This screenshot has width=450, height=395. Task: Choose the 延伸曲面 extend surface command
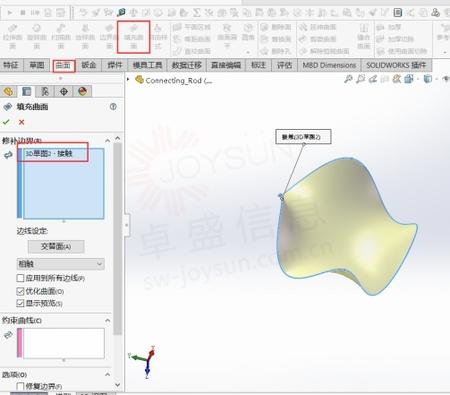coord(317,27)
